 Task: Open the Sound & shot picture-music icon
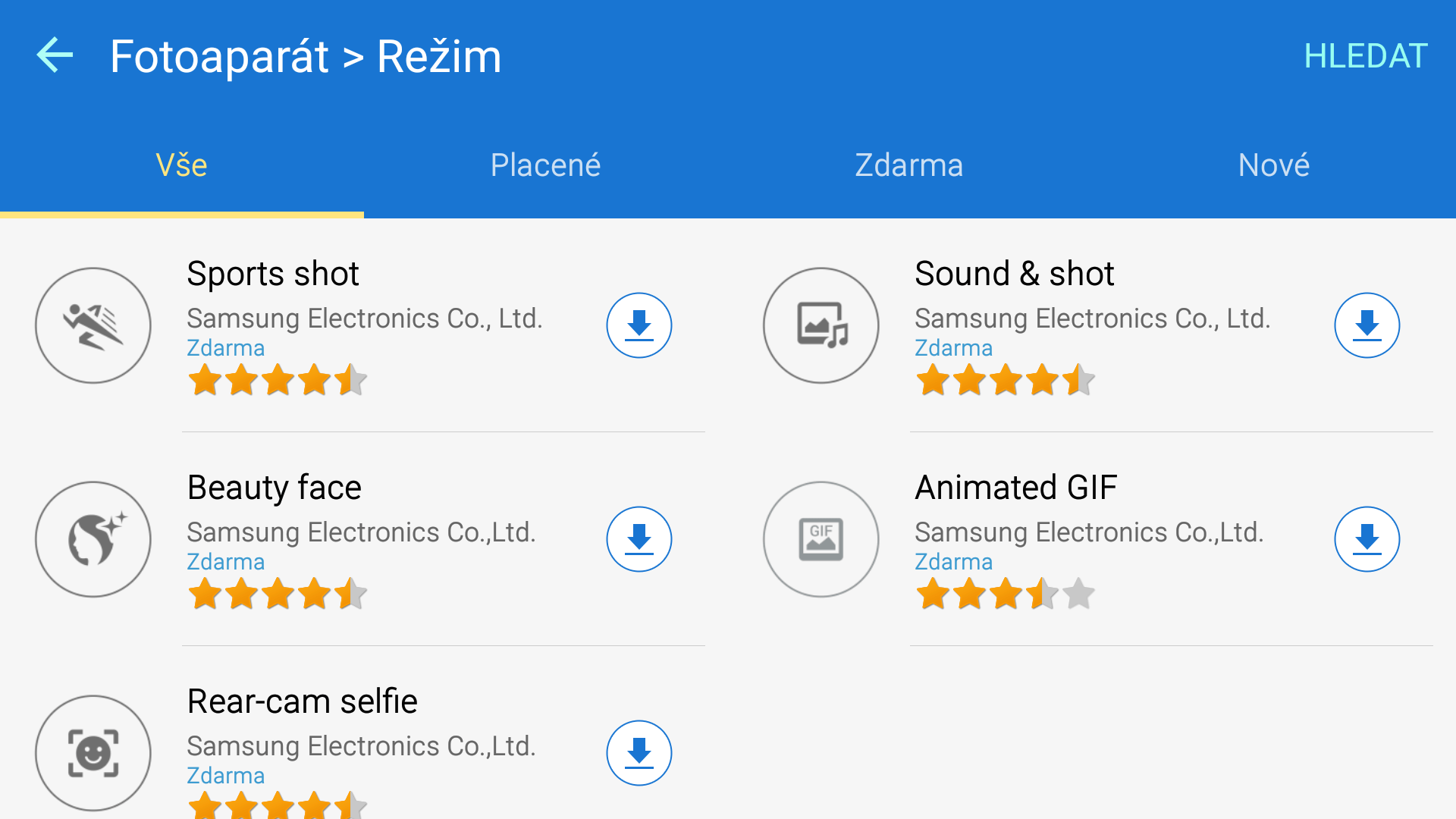coord(821,325)
